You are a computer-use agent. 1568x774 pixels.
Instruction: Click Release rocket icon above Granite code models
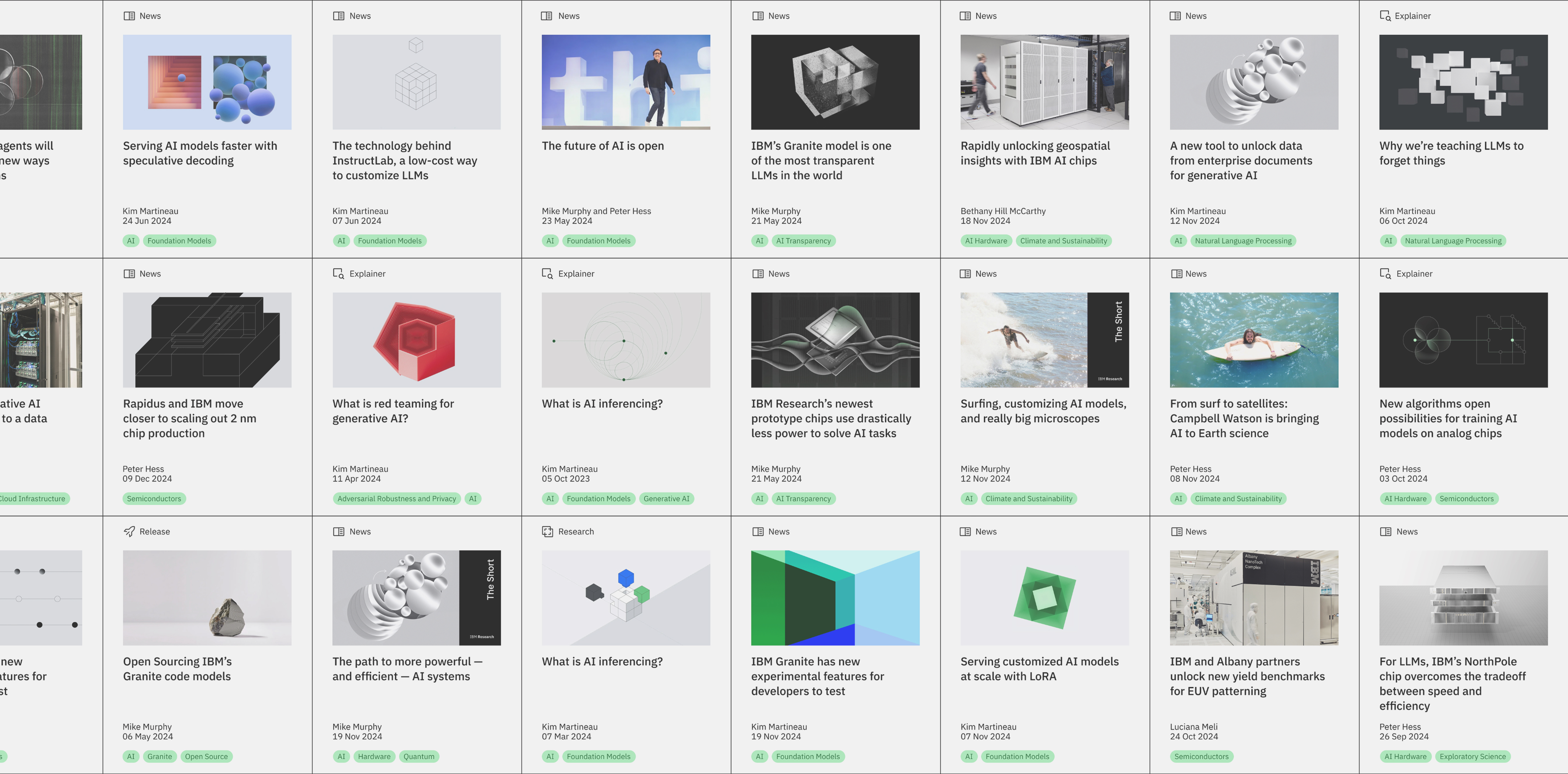(129, 532)
